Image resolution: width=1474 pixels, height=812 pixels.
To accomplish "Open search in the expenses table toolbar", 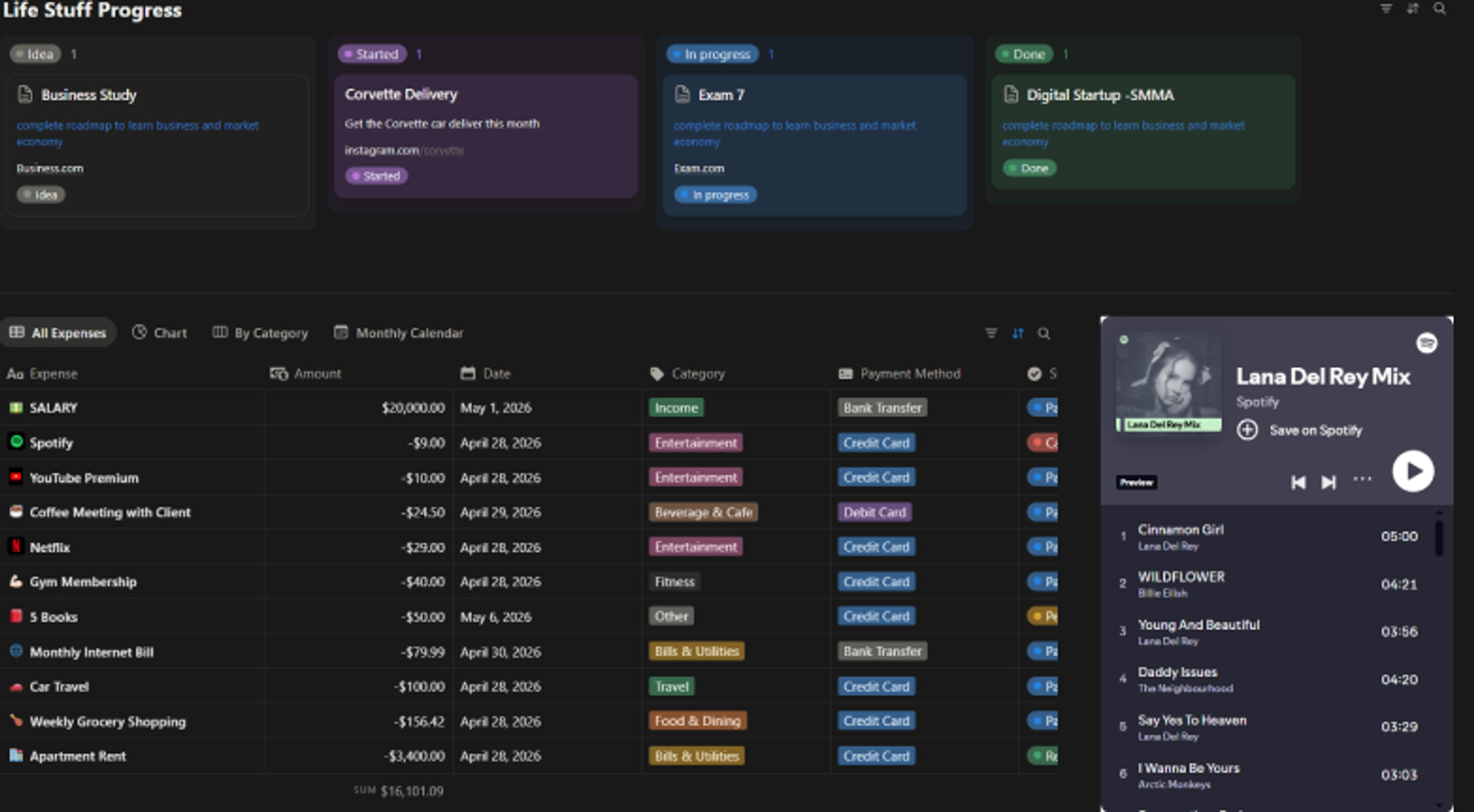I will click(x=1044, y=333).
